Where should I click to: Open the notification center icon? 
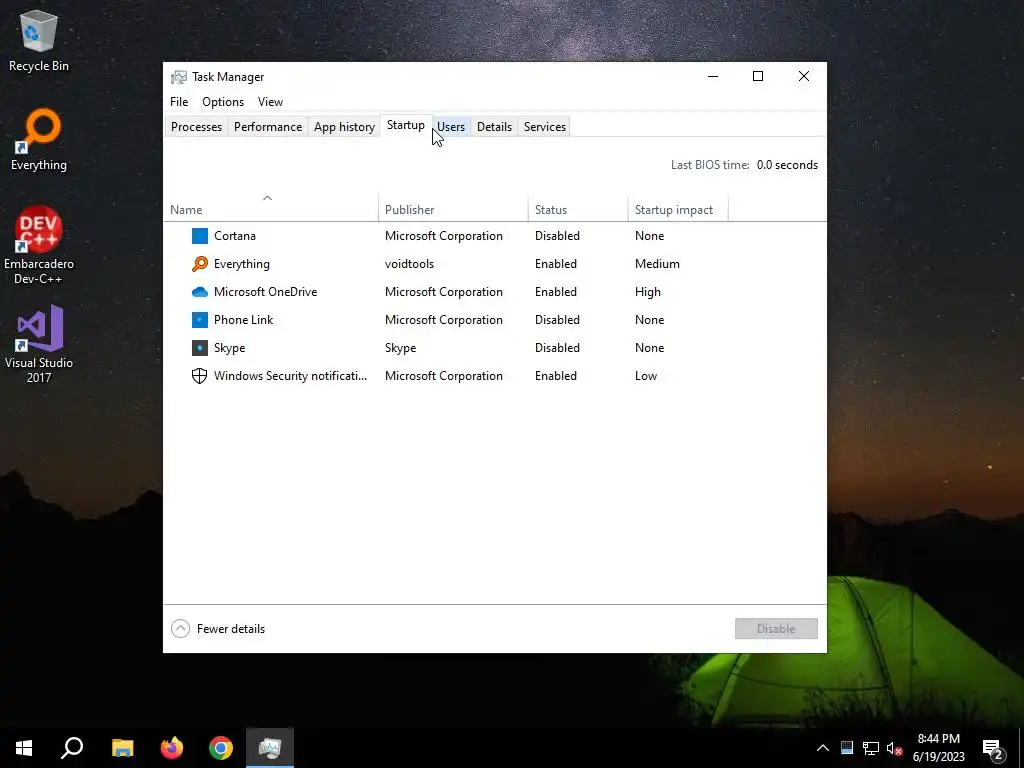click(993, 749)
